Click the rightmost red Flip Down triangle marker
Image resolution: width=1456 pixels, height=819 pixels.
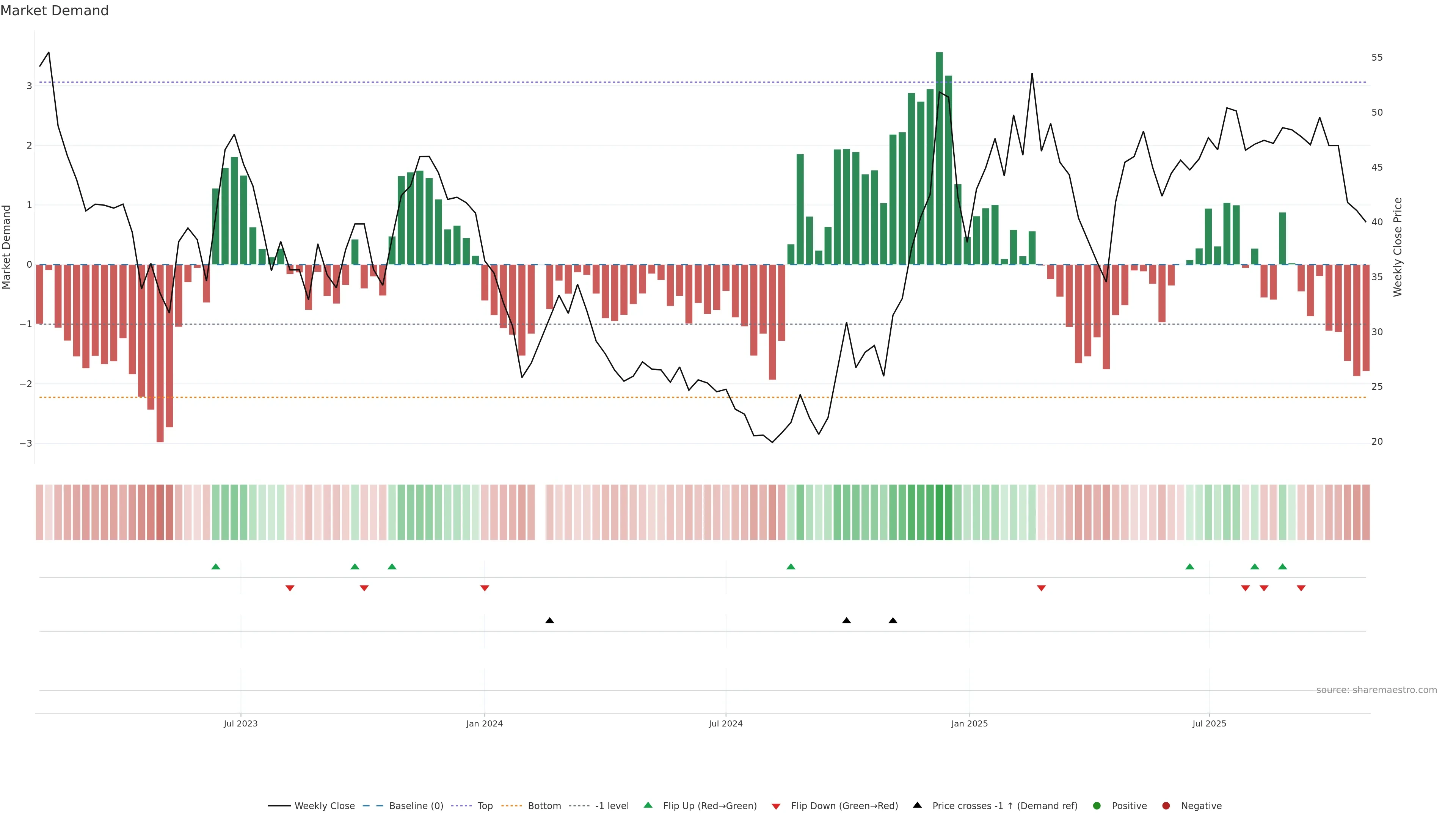[x=1301, y=588]
